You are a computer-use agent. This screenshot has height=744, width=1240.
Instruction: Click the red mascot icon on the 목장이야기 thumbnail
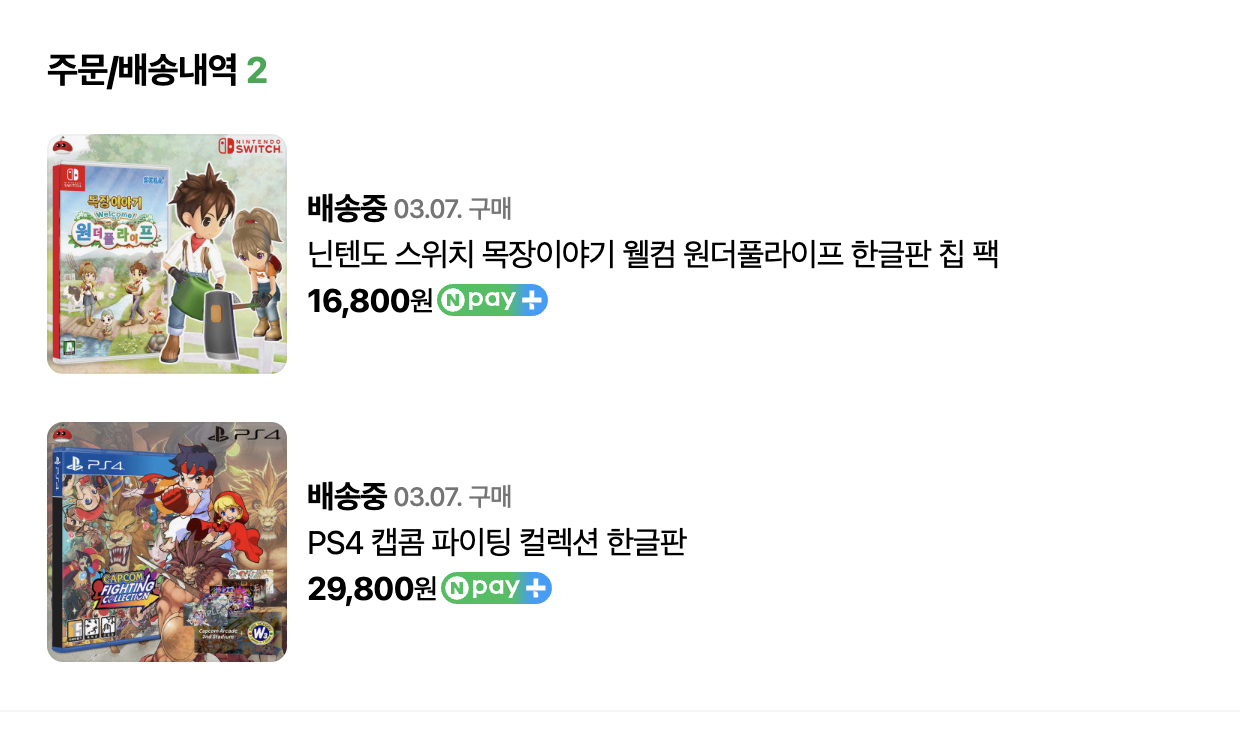coord(61,144)
